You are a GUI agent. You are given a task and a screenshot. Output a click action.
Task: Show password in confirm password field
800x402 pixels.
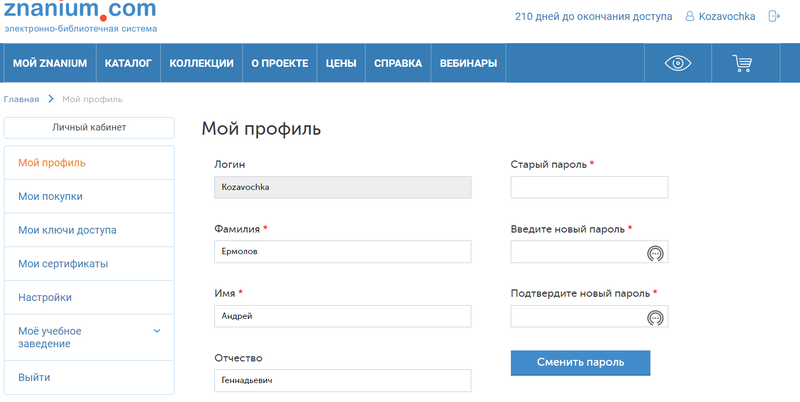(x=655, y=318)
